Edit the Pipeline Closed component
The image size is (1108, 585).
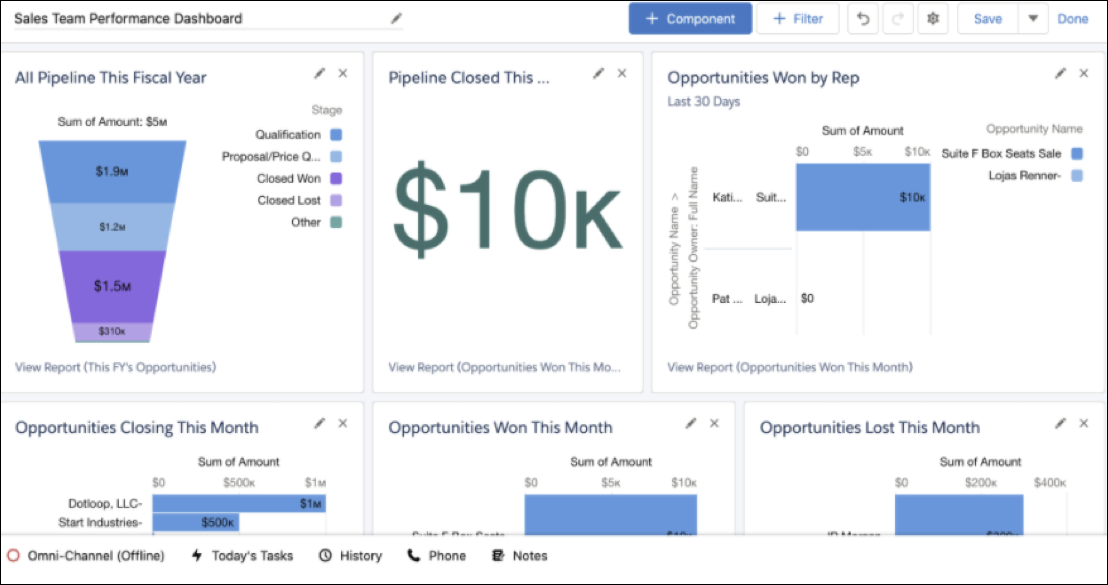tap(598, 73)
